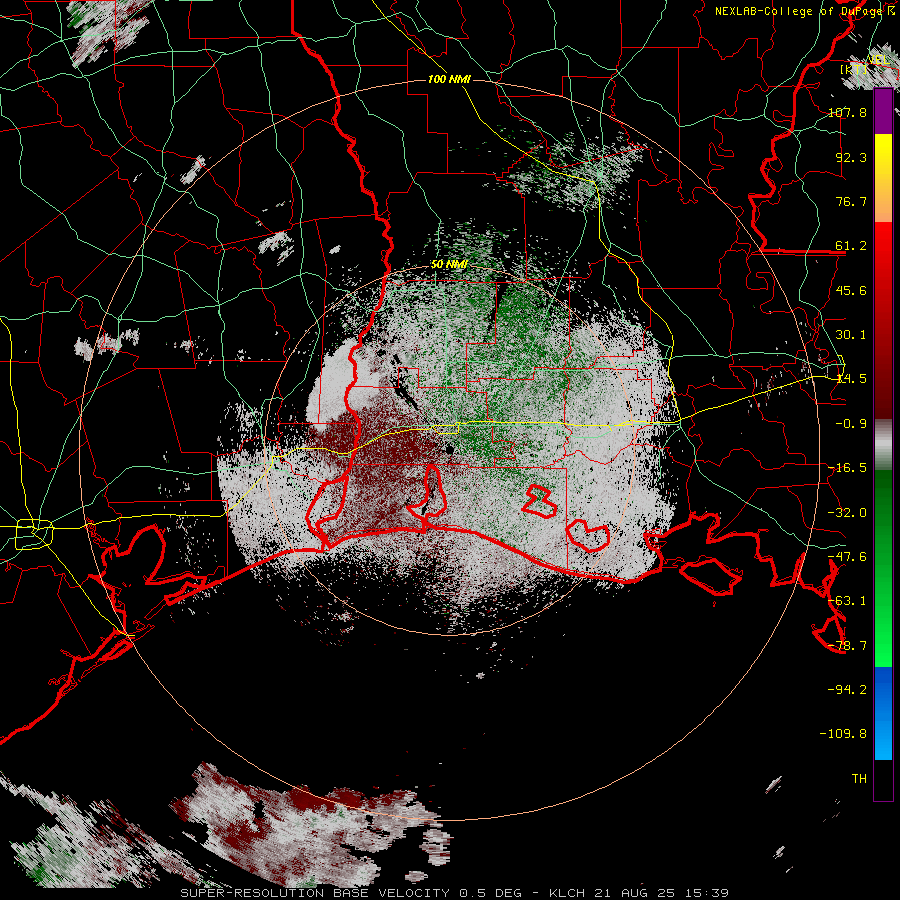Click the 50 NMI range ring label
Viewport: 900px width, 900px height.
pyautogui.click(x=449, y=264)
